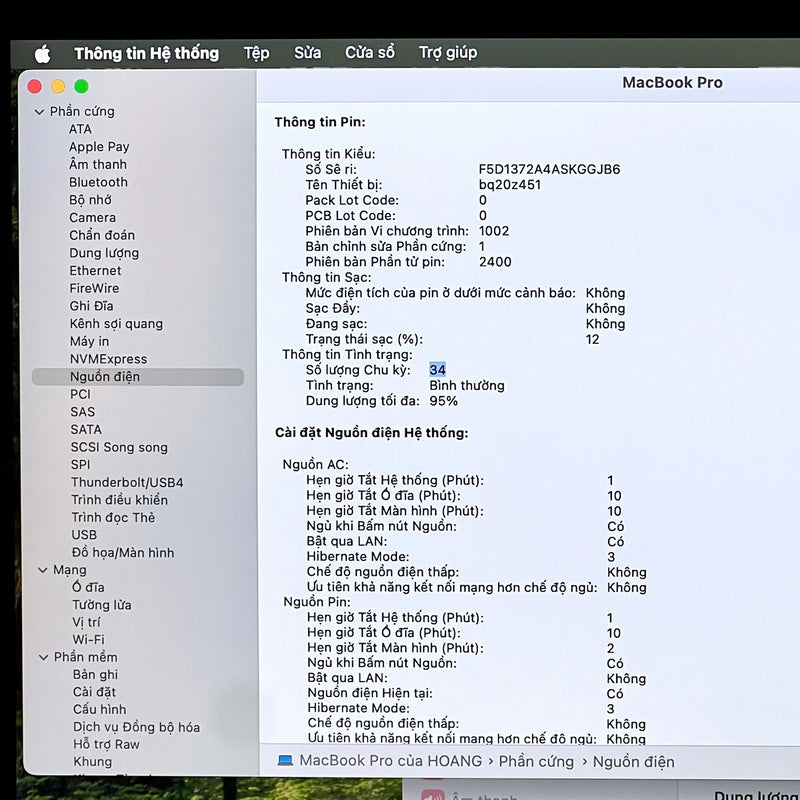Select Dung lượng in the sidebar

tap(104, 253)
